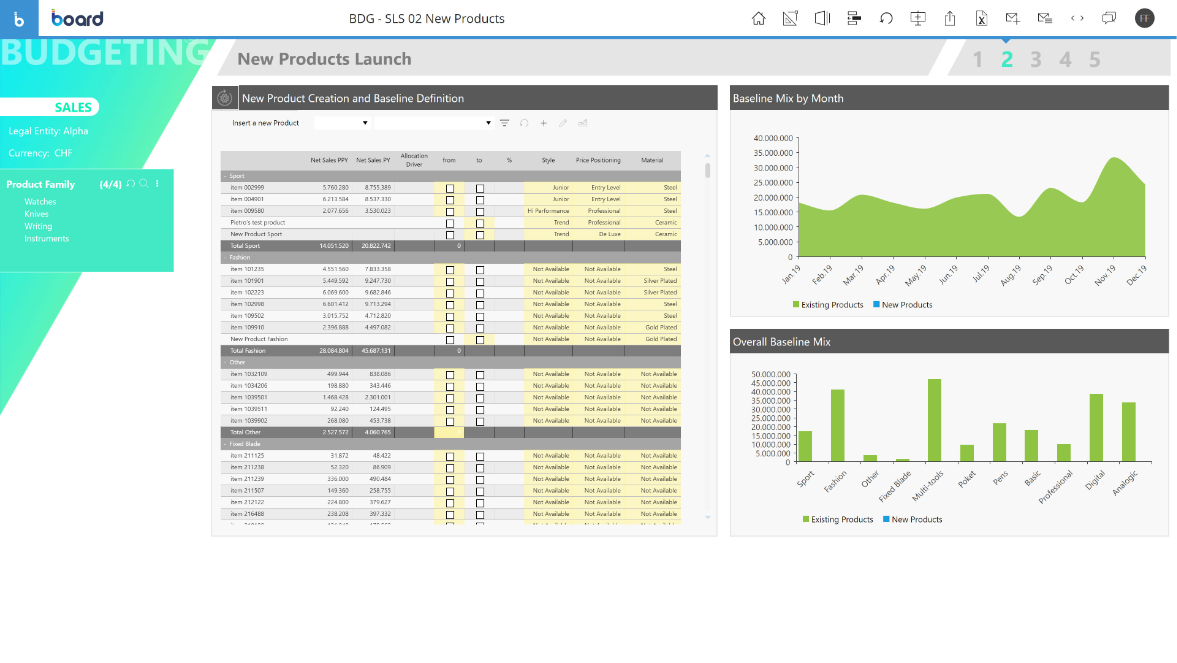The height and width of the screenshot is (663, 1177).
Task: Click the Excel export icon
Action: [x=982, y=18]
